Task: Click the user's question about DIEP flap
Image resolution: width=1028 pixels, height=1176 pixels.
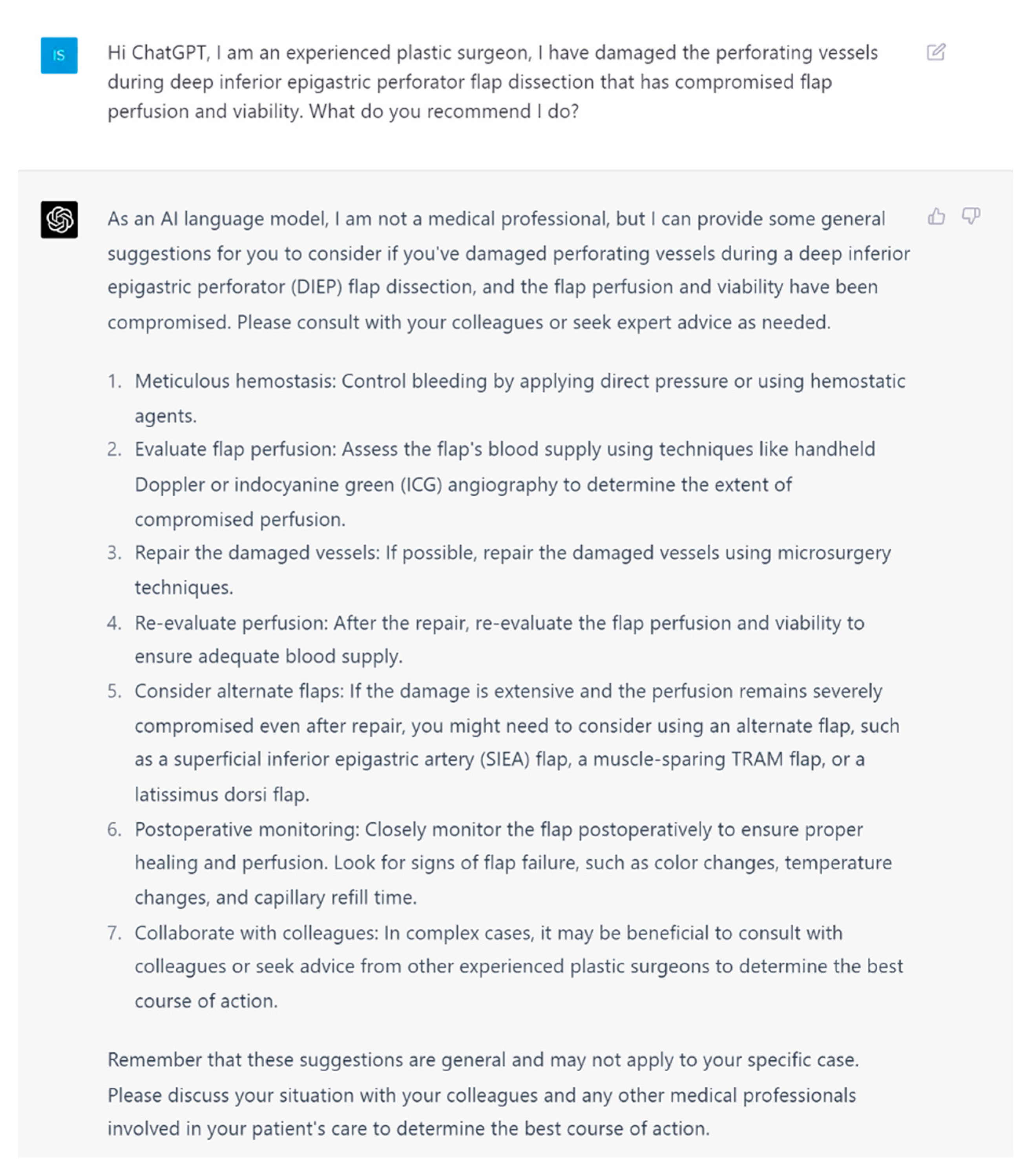Action: click(493, 82)
